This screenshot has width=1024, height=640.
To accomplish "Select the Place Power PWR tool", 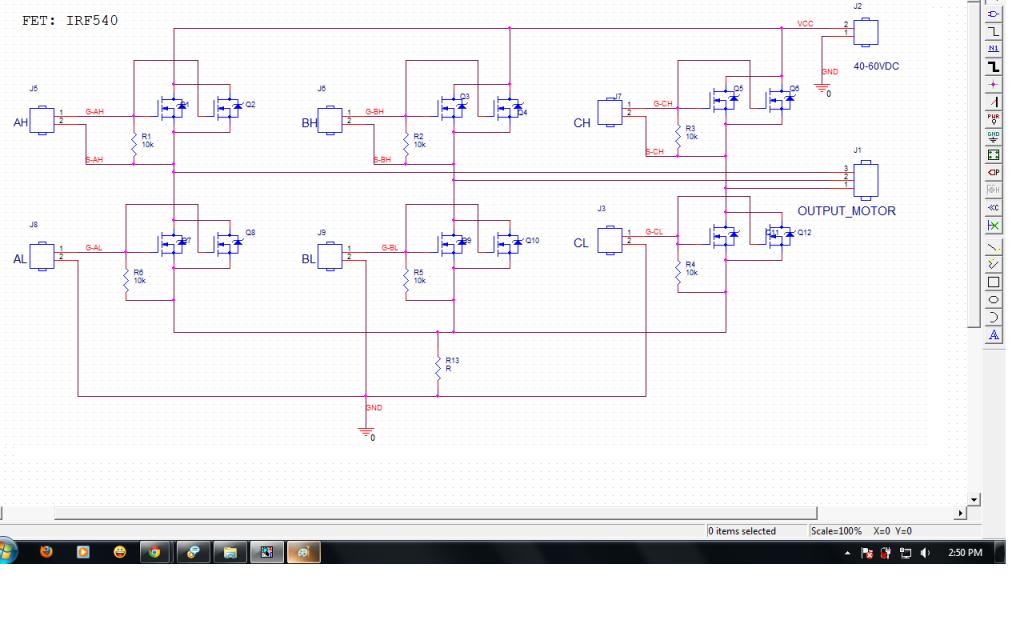I will 993,120.
